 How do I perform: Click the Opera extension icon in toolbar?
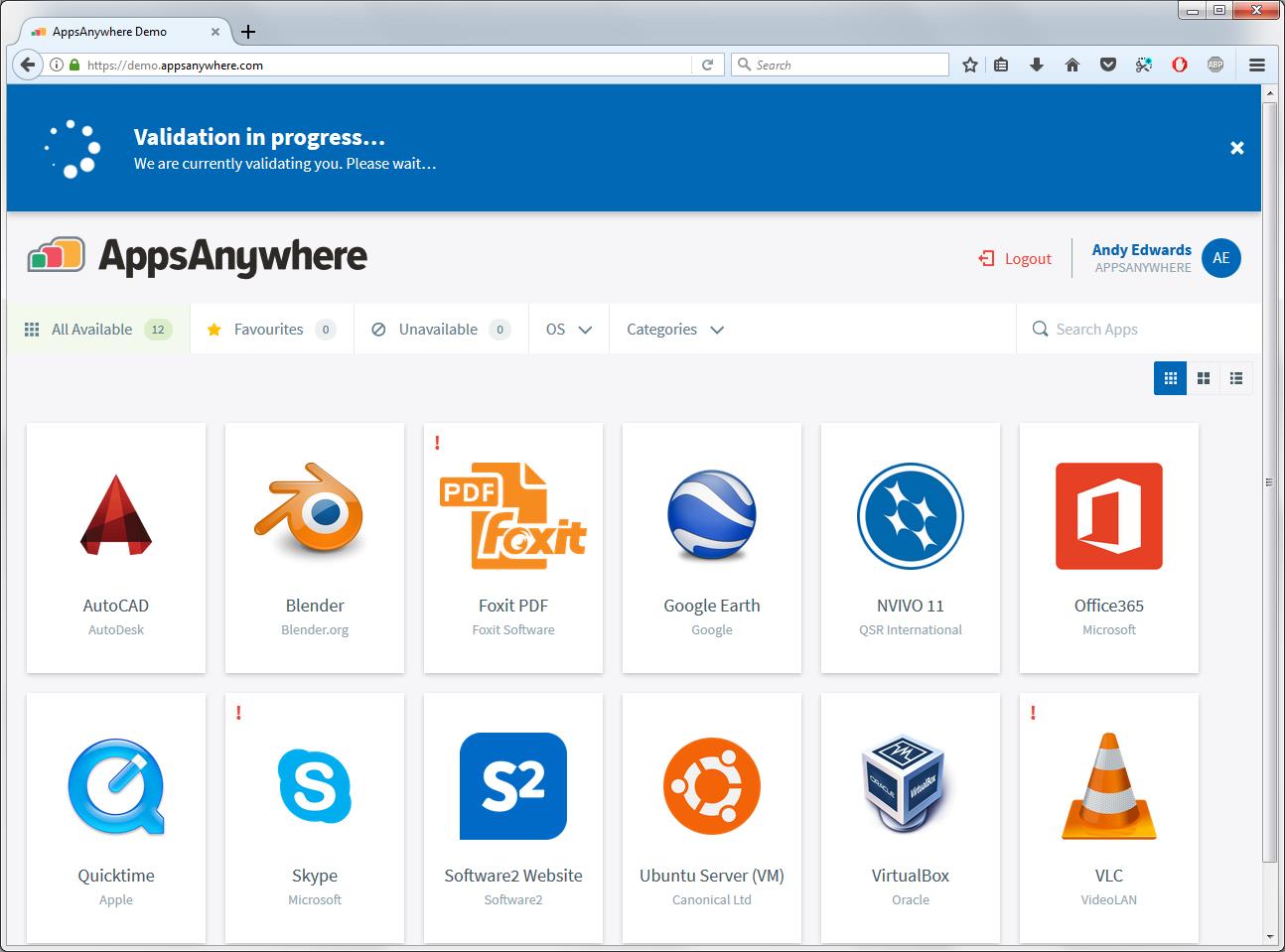click(x=1180, y=65)
